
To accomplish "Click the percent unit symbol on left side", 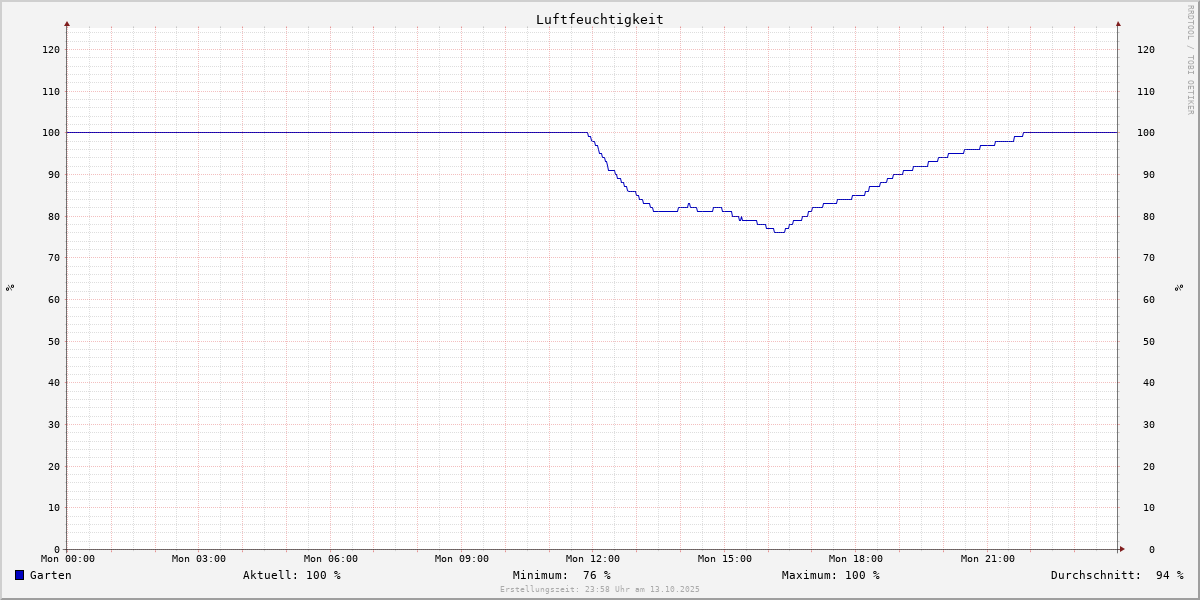I will (x=10, y=287).
